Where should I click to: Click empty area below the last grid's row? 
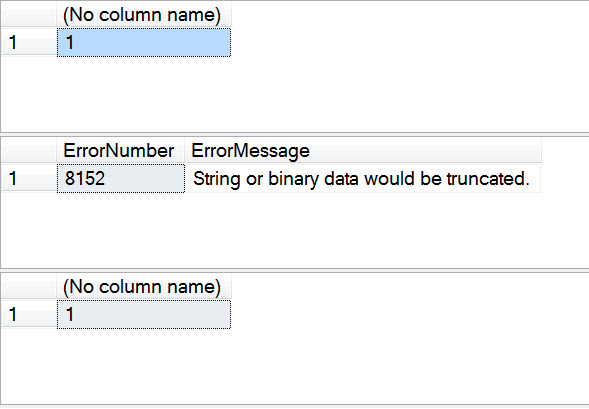pos(294,366)
